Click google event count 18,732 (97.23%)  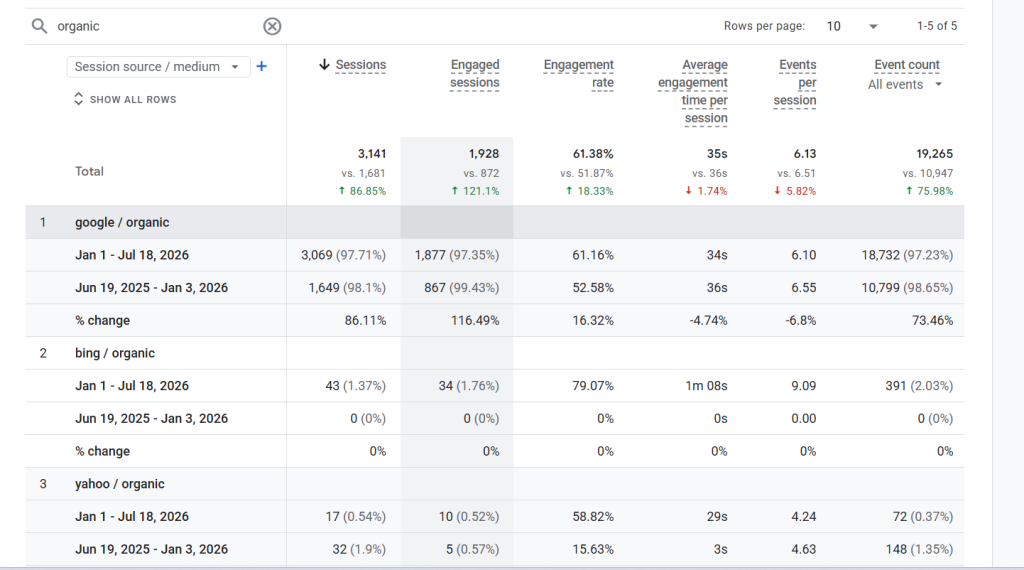click(x=907, y=255)
